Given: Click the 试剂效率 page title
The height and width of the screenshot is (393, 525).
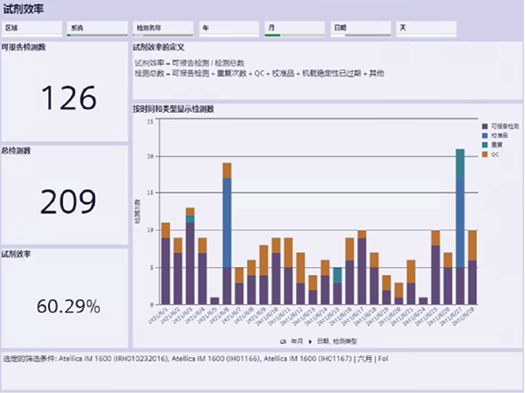Looking at the screenshot, I should 23,9.
